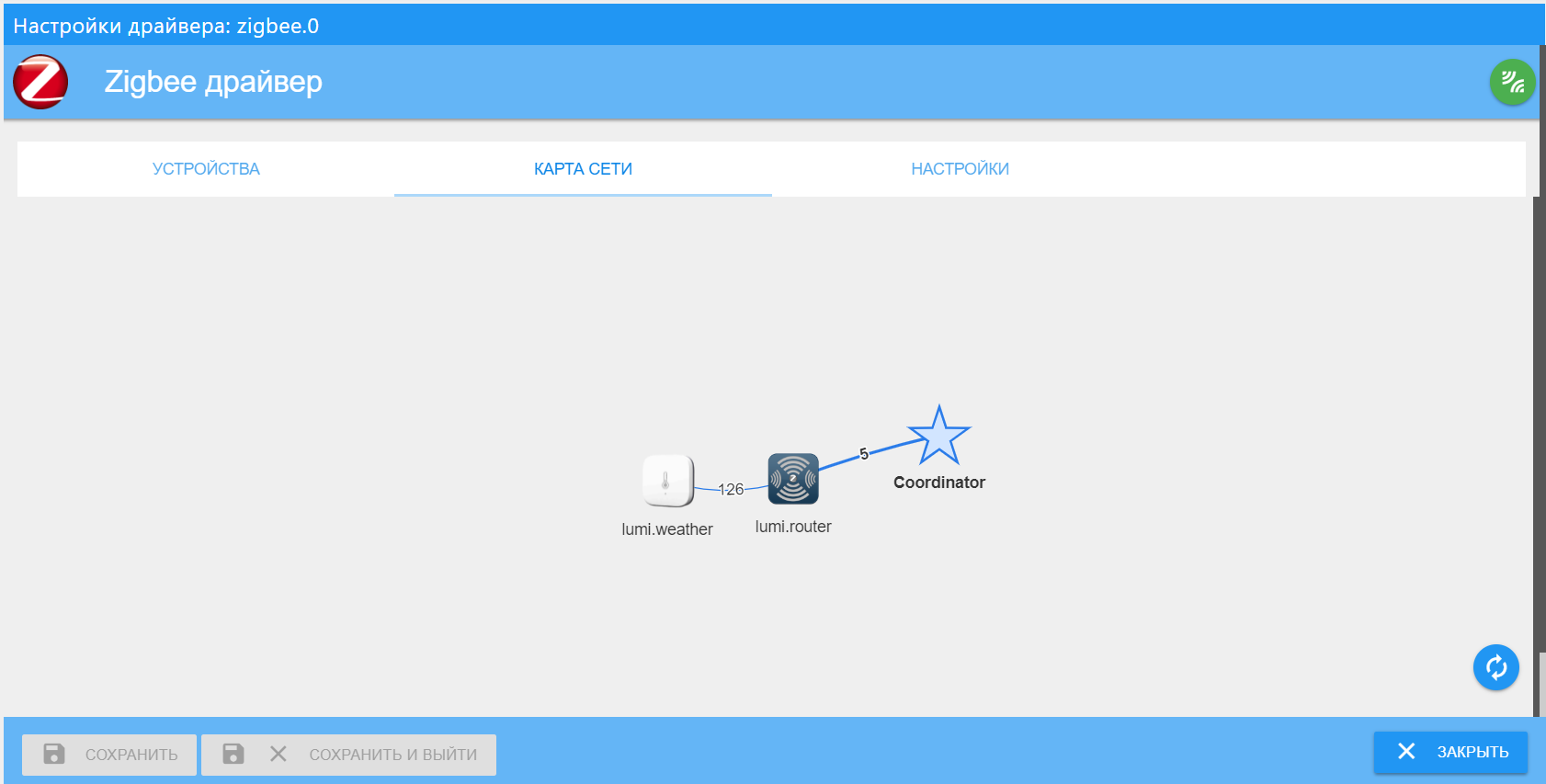
Task: Select the Coordinator star icon
Action: coord(938,436)
